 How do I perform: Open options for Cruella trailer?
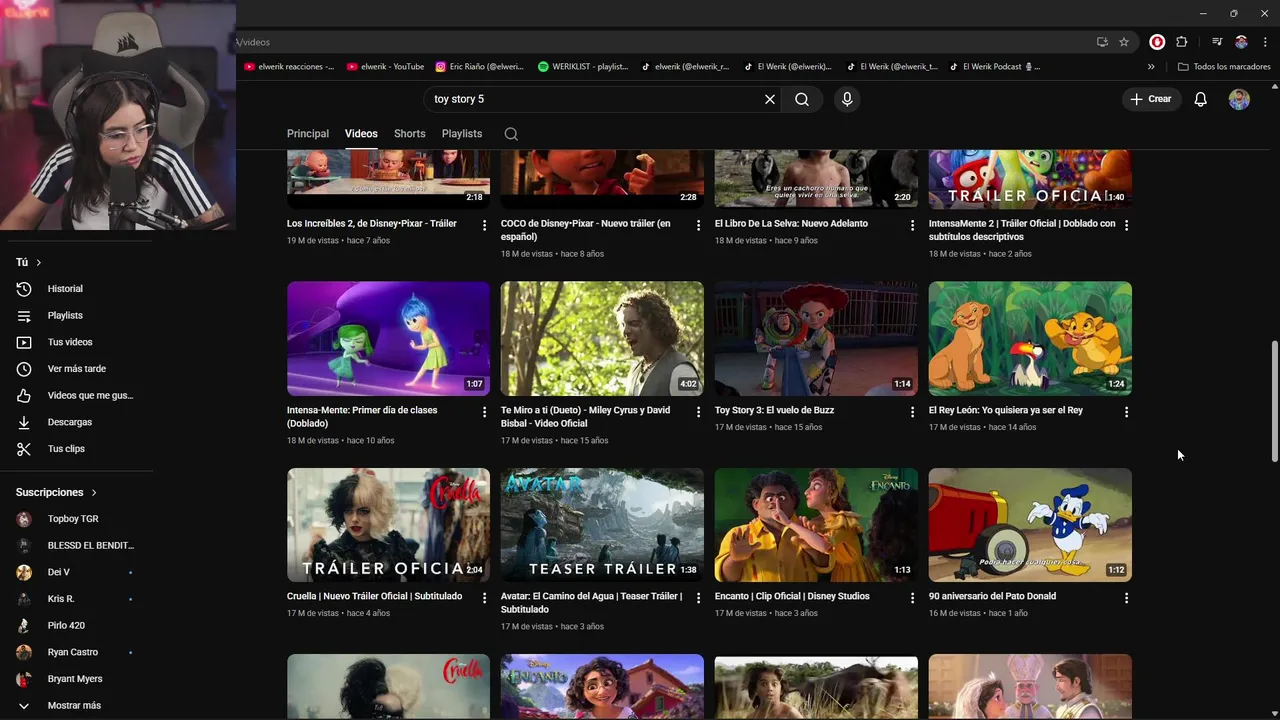[484, 598]
